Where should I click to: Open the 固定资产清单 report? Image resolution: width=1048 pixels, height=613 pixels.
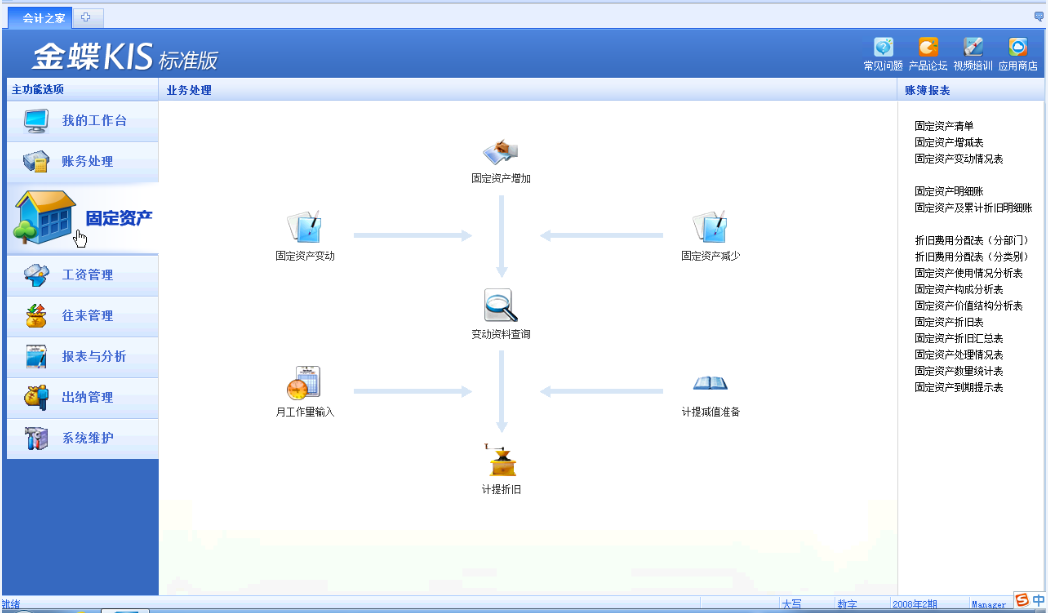(x=944, y=126)
